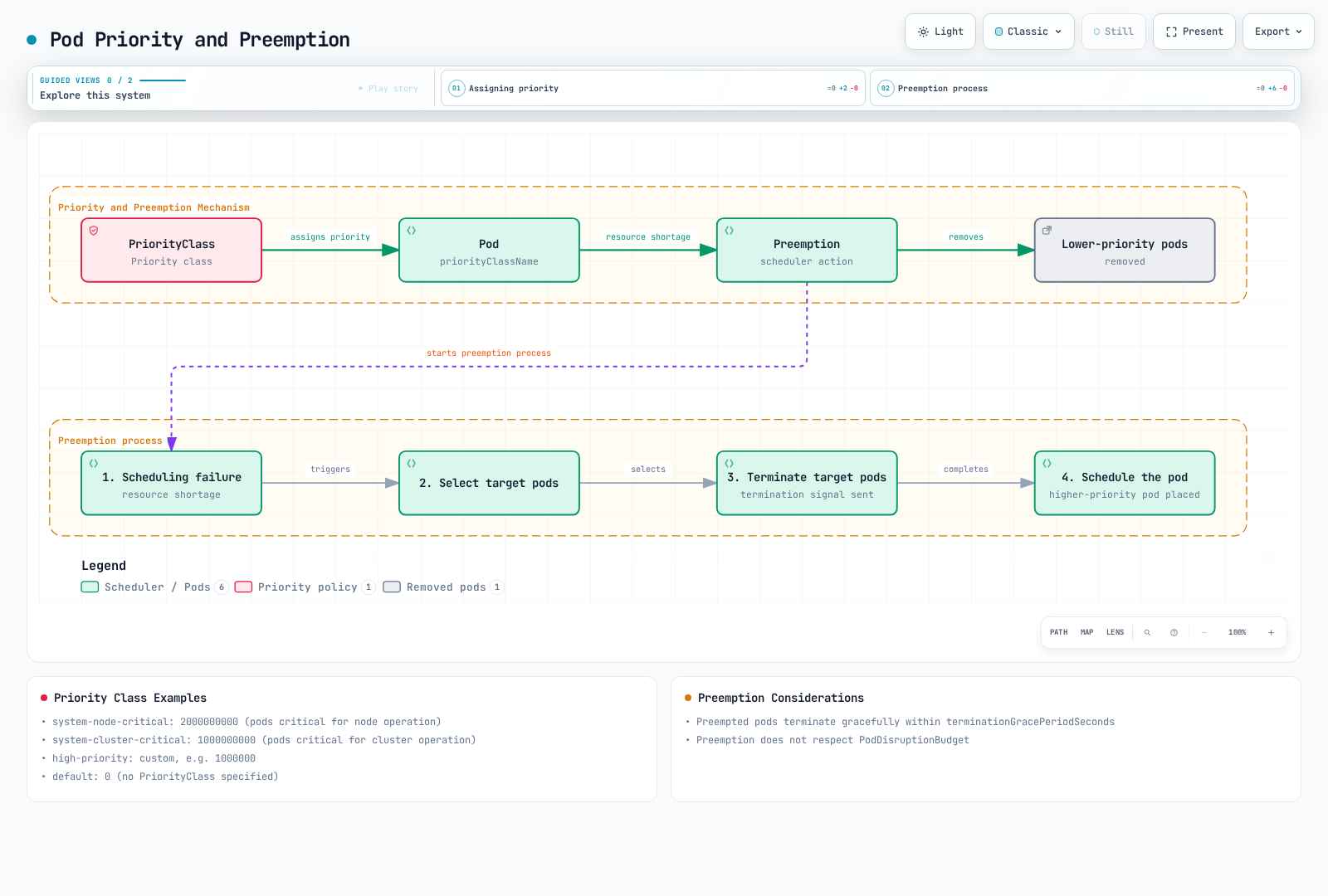This screenshot has height=896, width=1328.
Task: Toggle the Still animation mode
Action: pos(1114,32)
